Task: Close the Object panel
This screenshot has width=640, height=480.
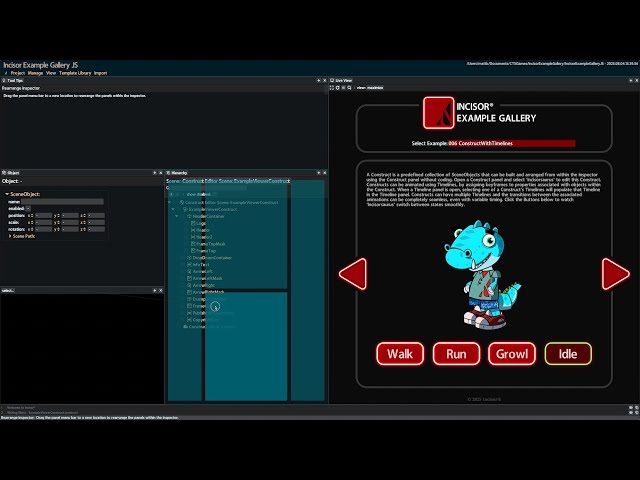Action: [160, 173]
